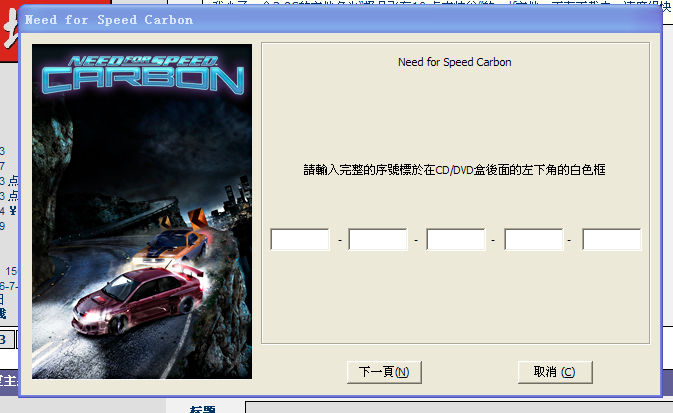
Task: Click the Need for Speed Carbon title bar
Action: coord(340,20)
